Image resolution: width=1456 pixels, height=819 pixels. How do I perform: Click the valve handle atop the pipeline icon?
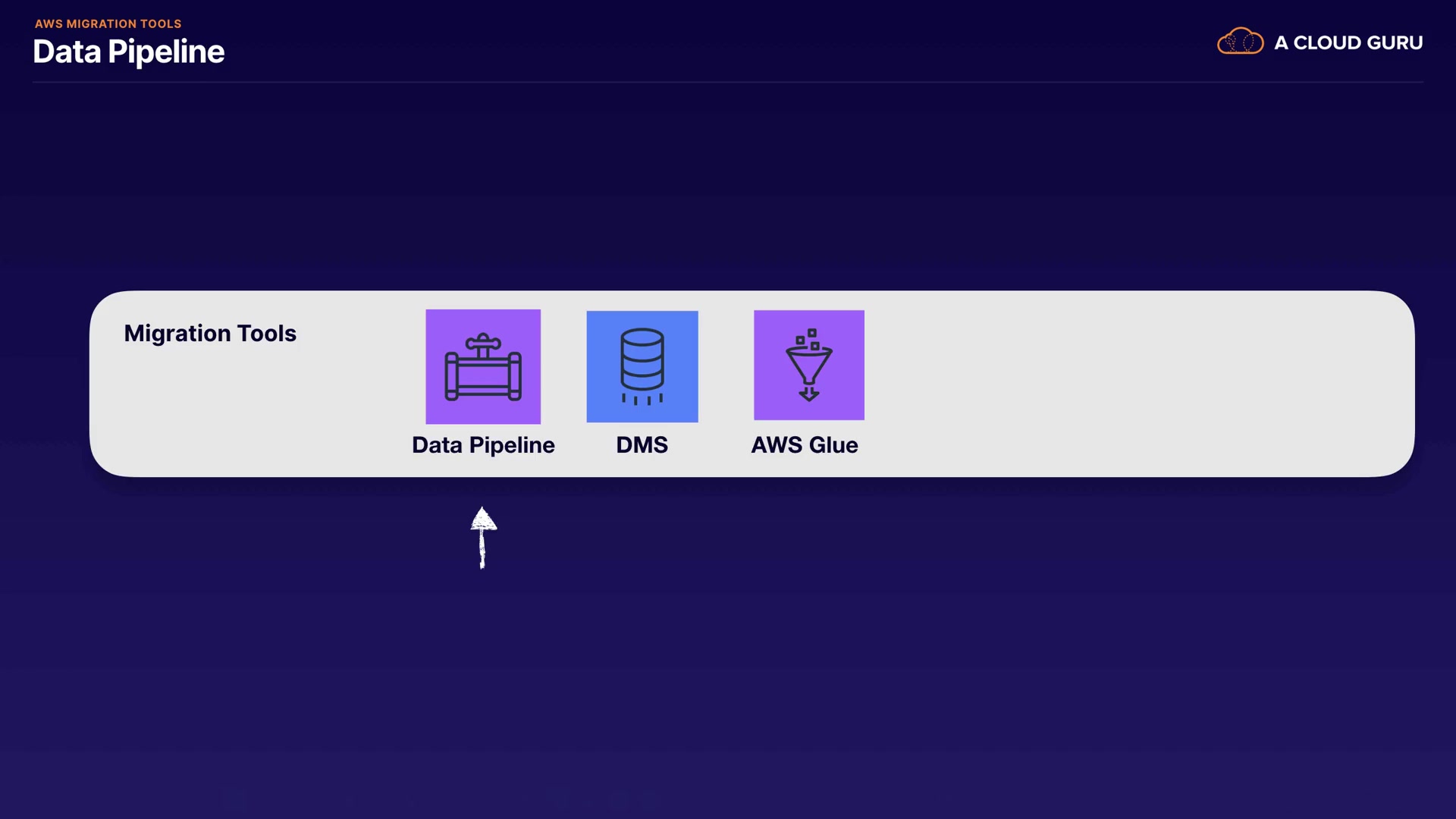(x=483, y=343)
